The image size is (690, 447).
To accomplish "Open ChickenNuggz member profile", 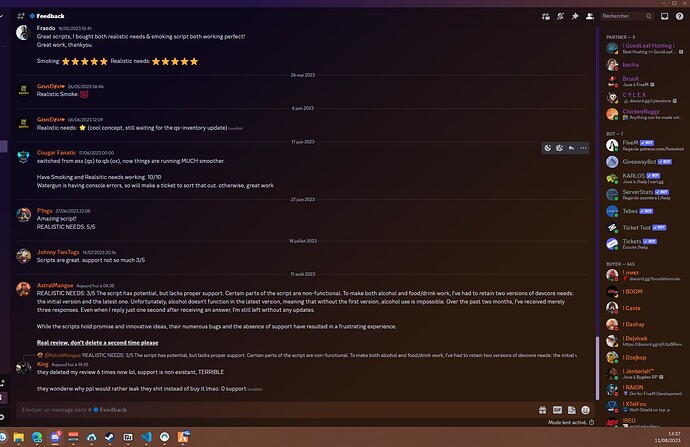I will click(x=644, y=114).
